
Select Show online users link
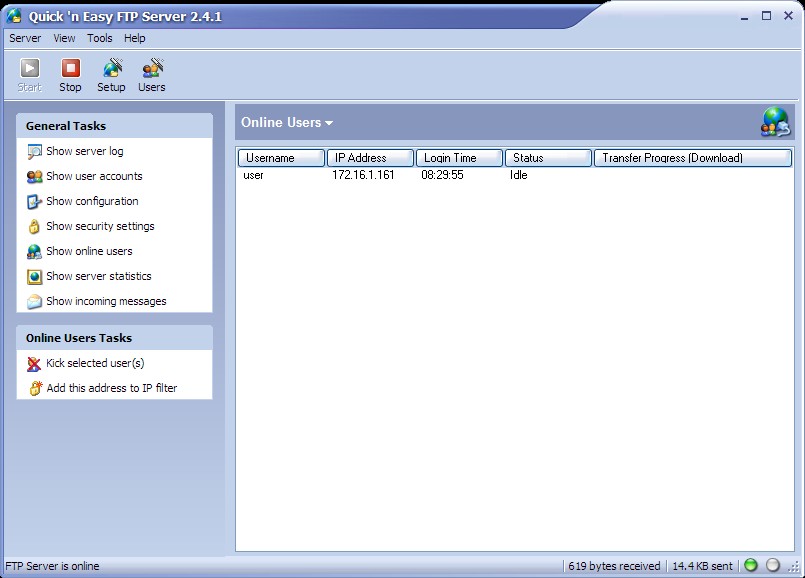tap(89, 251)
